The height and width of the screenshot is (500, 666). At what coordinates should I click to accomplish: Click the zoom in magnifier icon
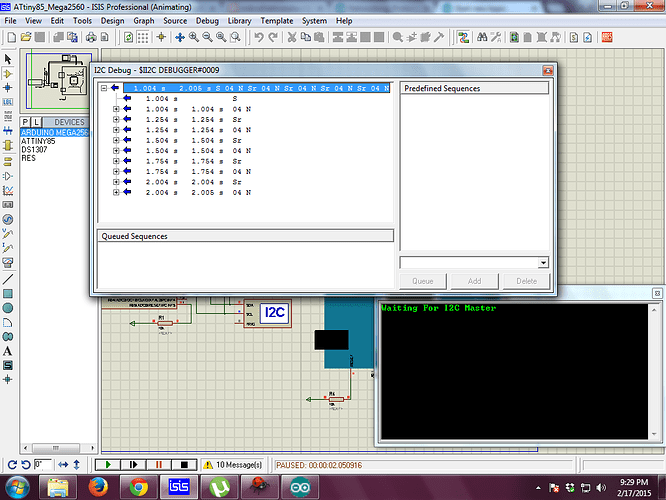[194, 37]
